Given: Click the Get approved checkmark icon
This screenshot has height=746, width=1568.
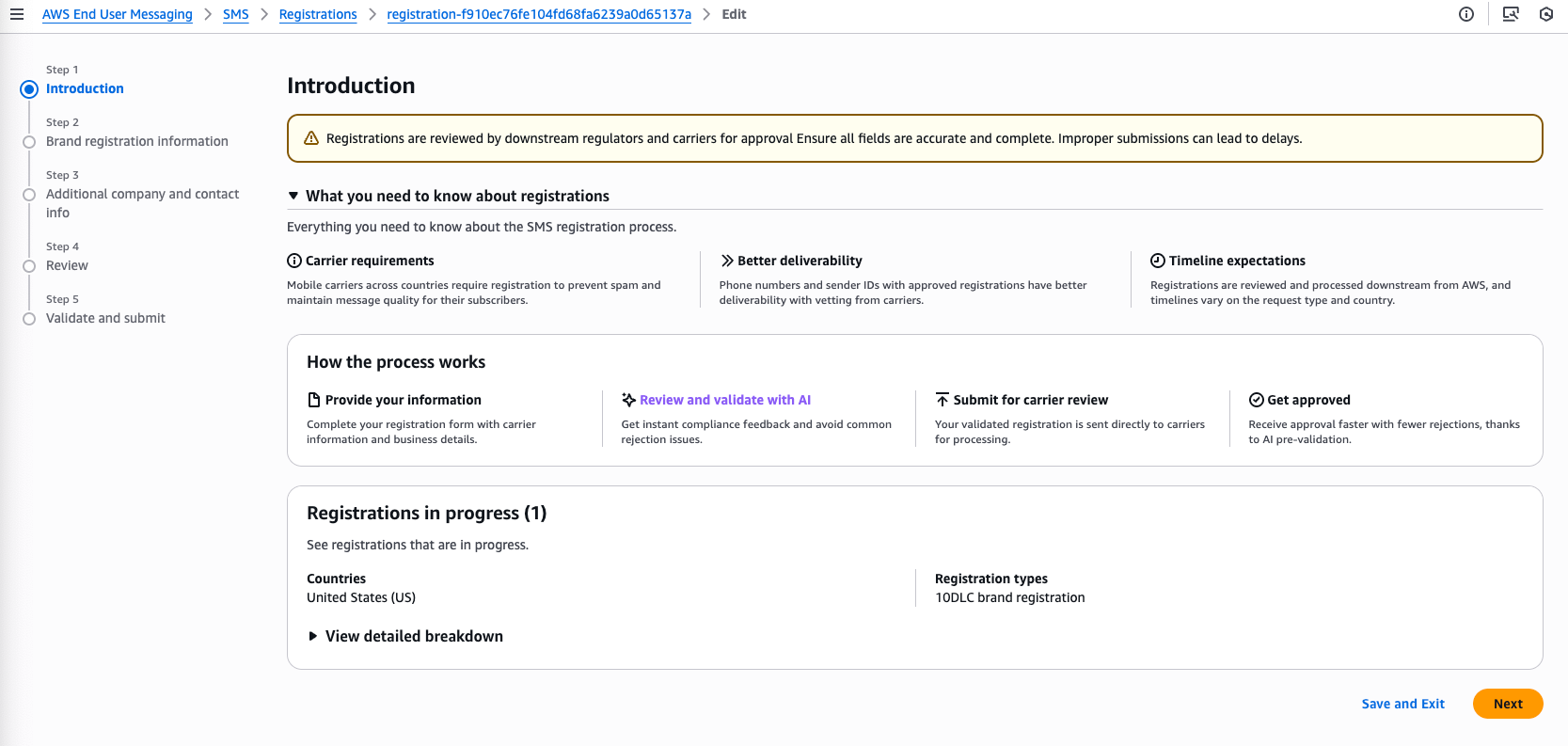Looking at the screenshot, I should [x=1256, y=400].
